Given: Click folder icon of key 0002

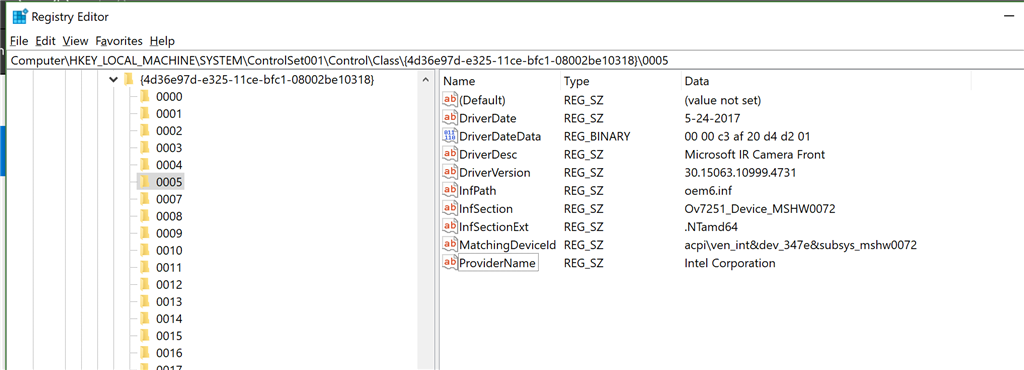Looking at the screenshot, I should 145,131.
